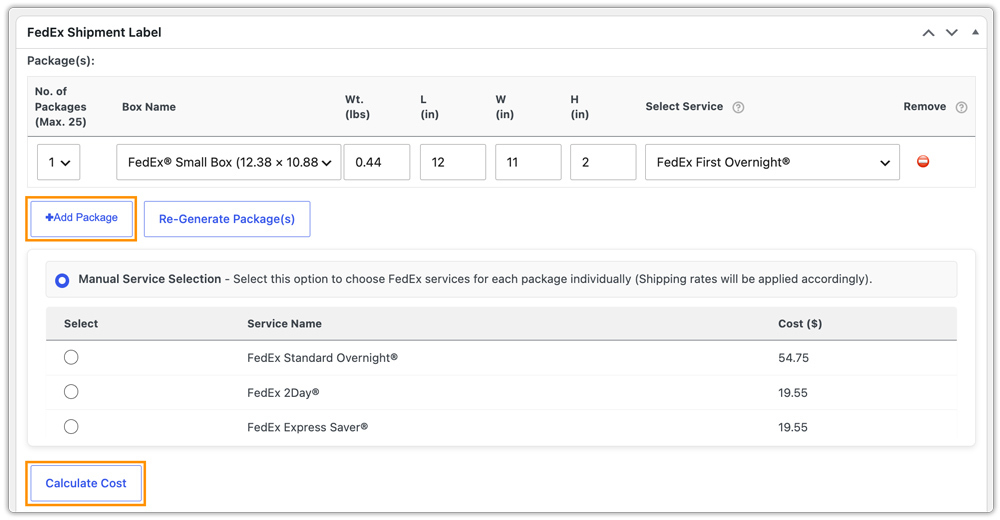This screenshot has width=1000, height=520.
Task: Remove the package using red minus icon
Action: (923, 161)
